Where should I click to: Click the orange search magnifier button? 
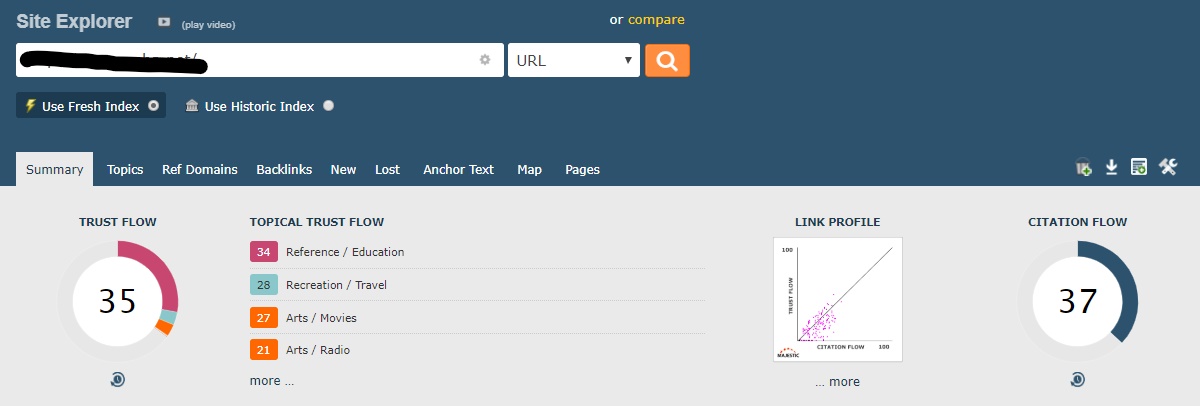click(x=667, y=60)
